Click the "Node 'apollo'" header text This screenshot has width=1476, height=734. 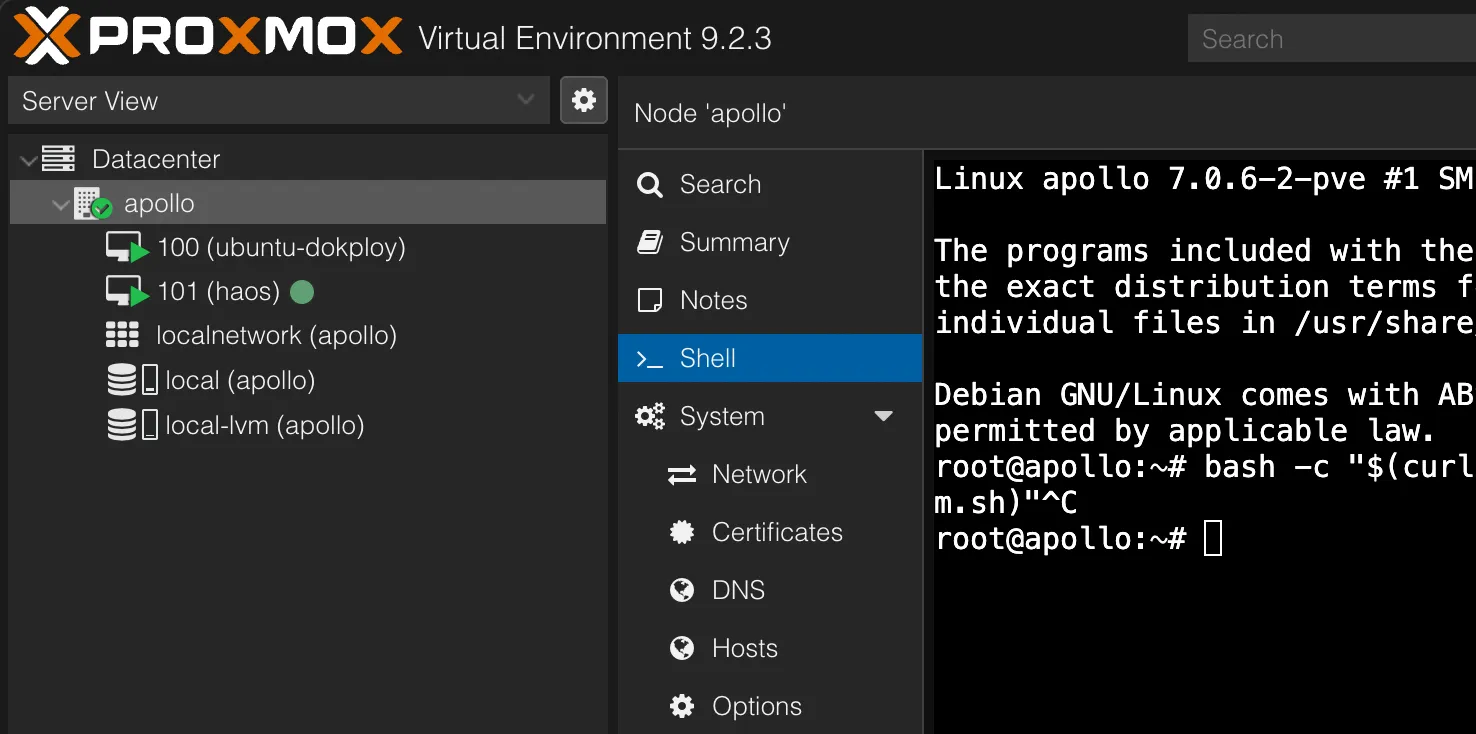tap(710, 113)
